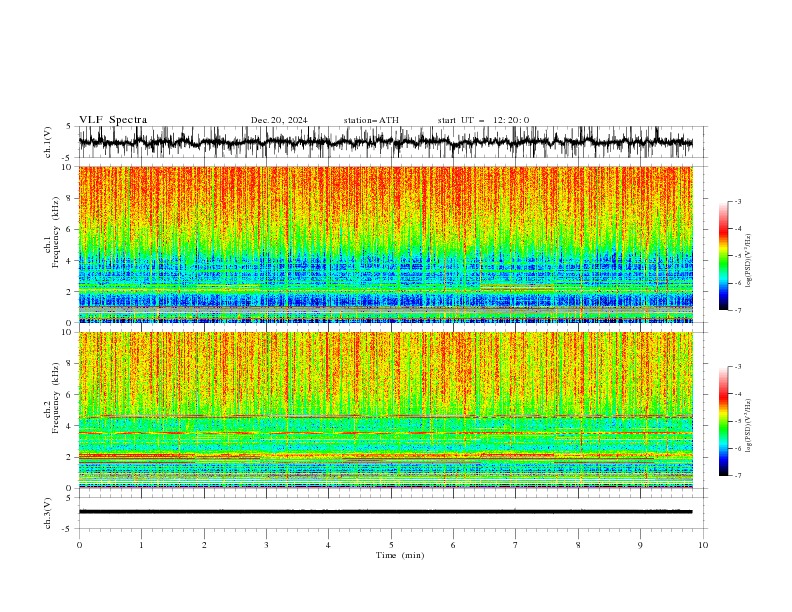This screenshot has height=612, width=792.
Task: Click the ch.3(V) flat waveform trace
Action: point(386,512)
